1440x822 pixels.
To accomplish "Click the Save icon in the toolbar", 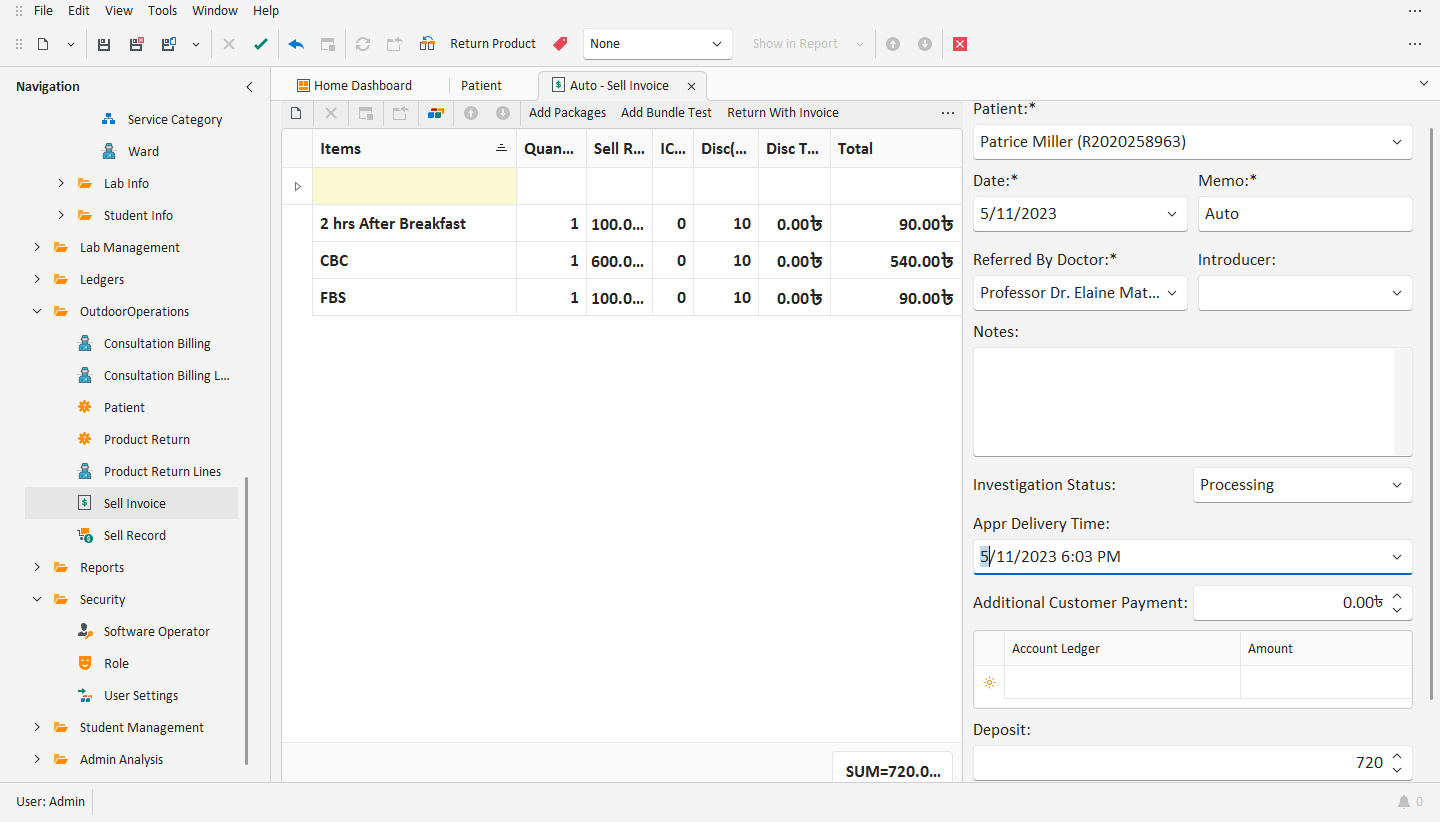I will point(104,44).
